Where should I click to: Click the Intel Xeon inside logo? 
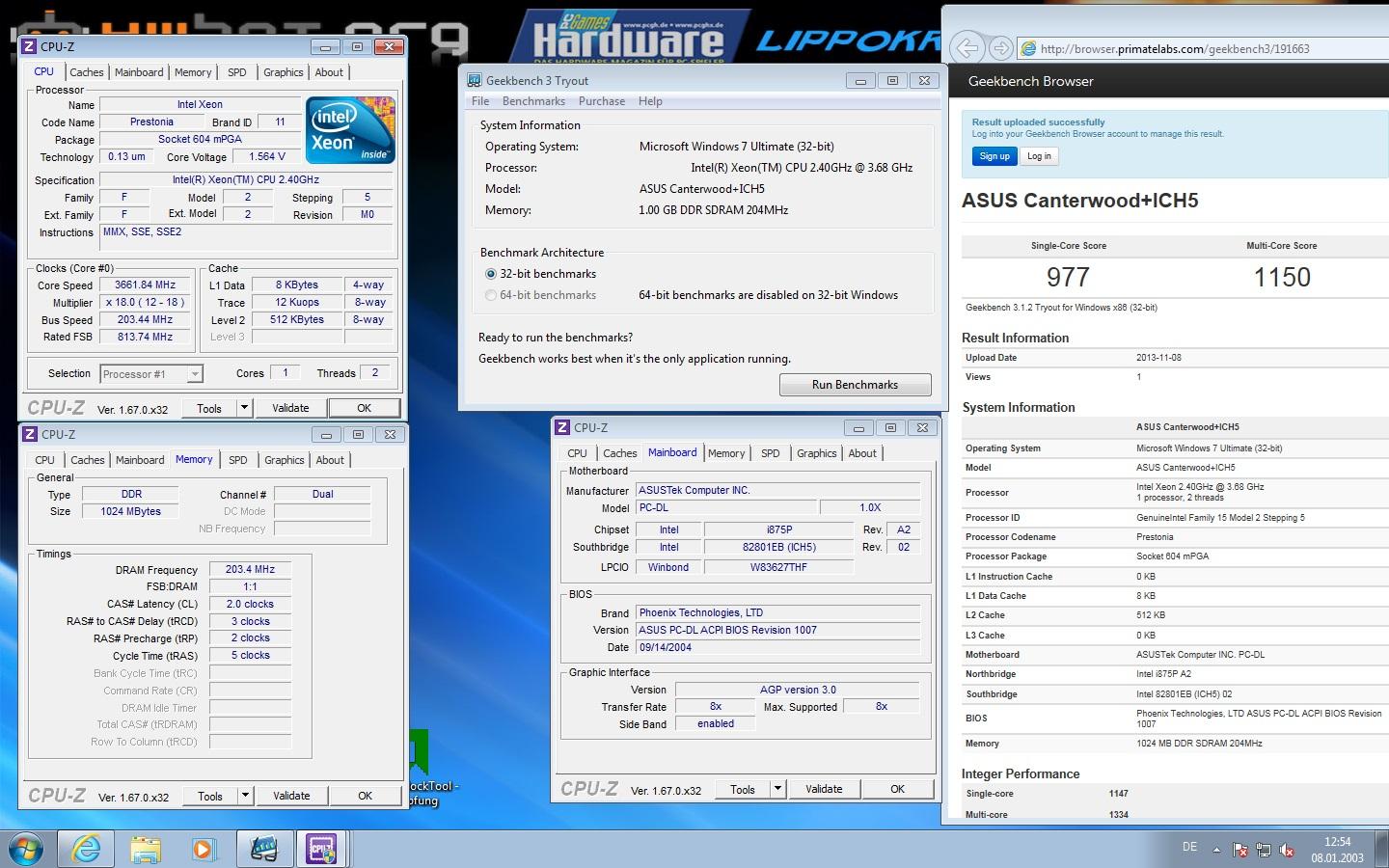[350, 129]
